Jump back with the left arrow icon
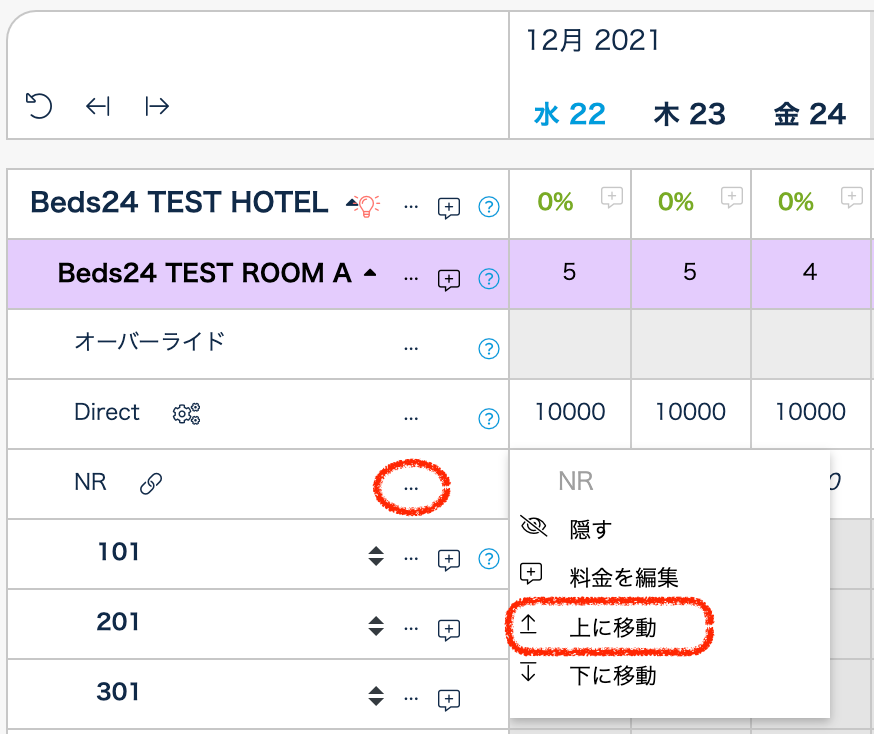Image resolution: width=874 pixels, height=734 pixels. click(x=97, y=106)
